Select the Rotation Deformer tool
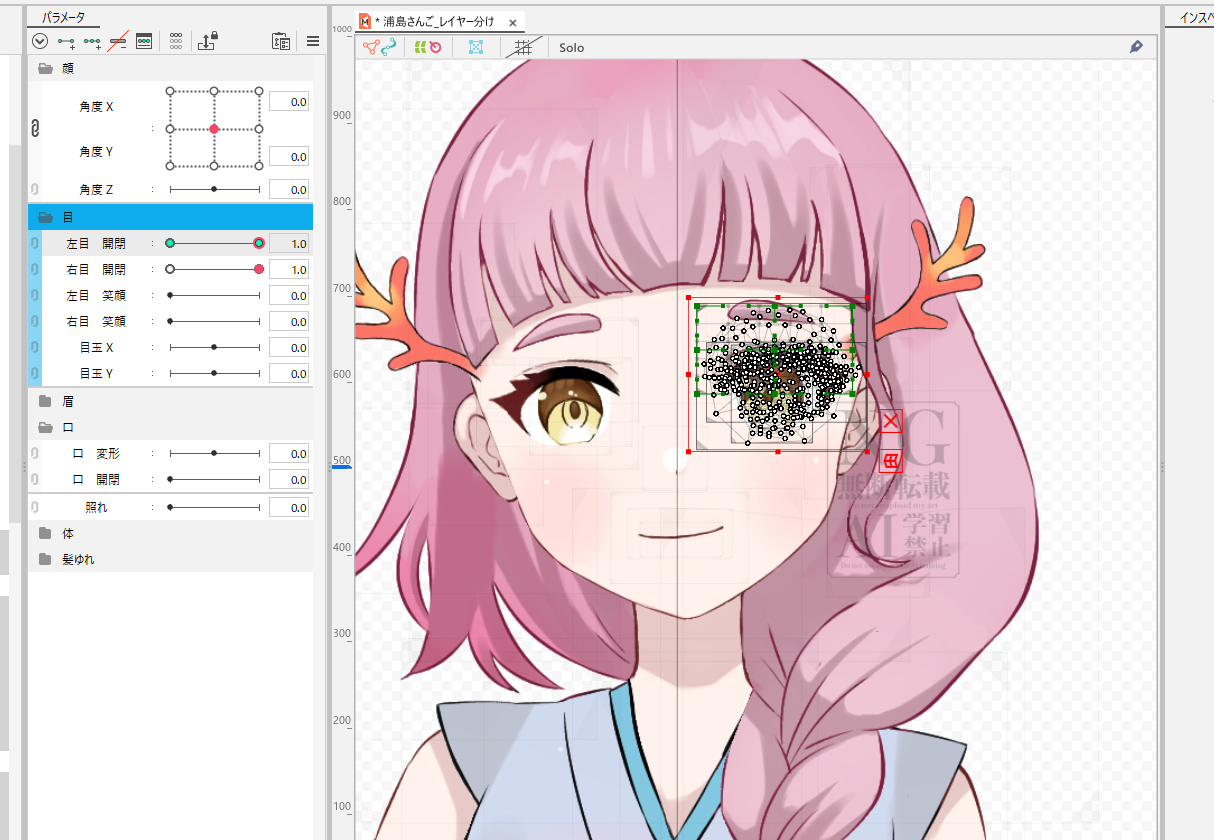 pyautogui.click(x=437, y=46)
